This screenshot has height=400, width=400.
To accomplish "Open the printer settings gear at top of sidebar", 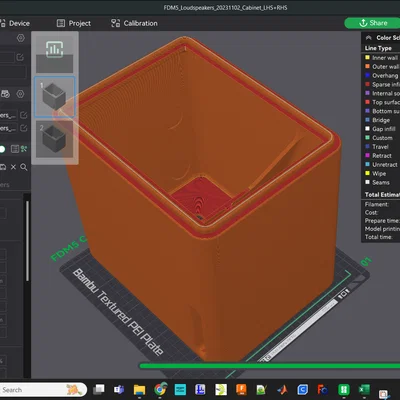I will (21, 38).
